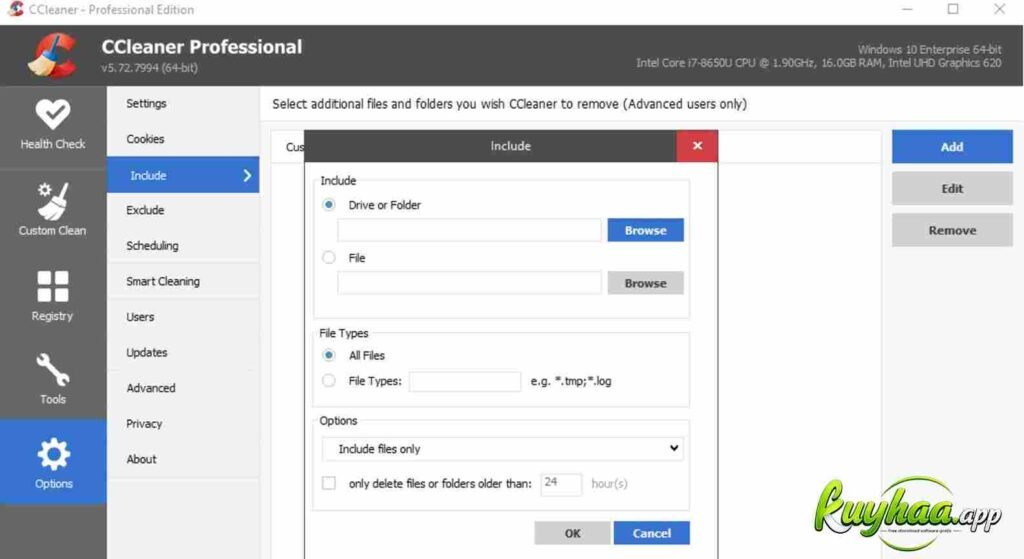This screenshot has height=559, width=1024.
Task: Click the CCleaner title bar app icon
Action: [x=15, y=9]
